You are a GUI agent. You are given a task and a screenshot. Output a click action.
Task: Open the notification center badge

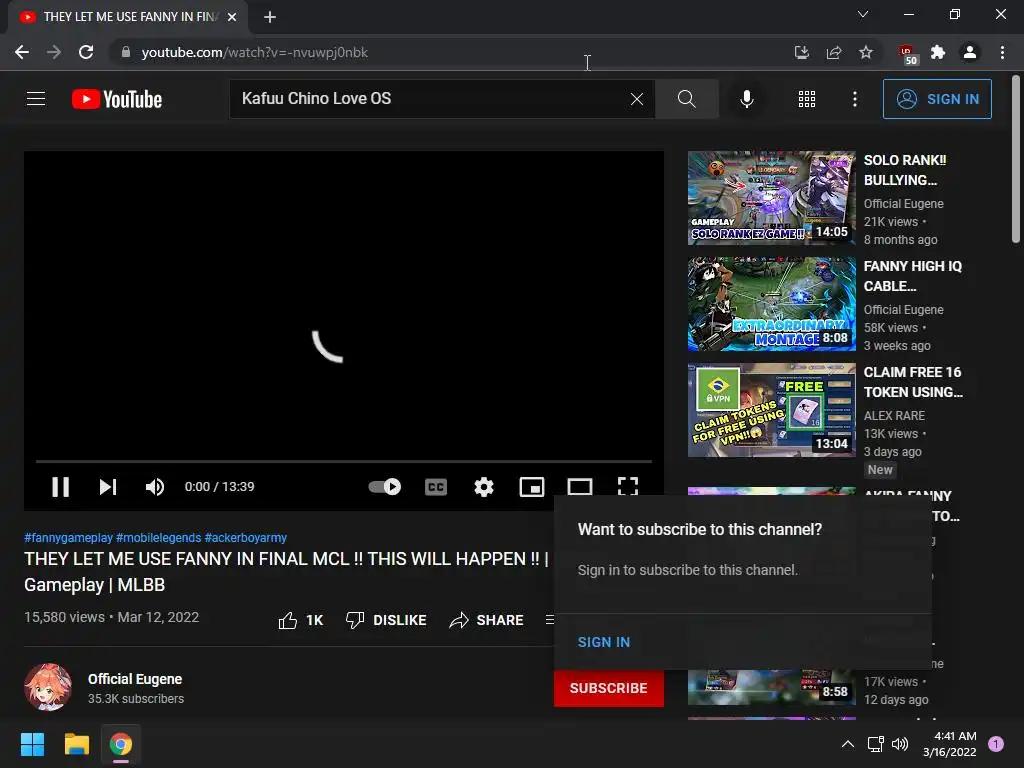coord(996,744)
